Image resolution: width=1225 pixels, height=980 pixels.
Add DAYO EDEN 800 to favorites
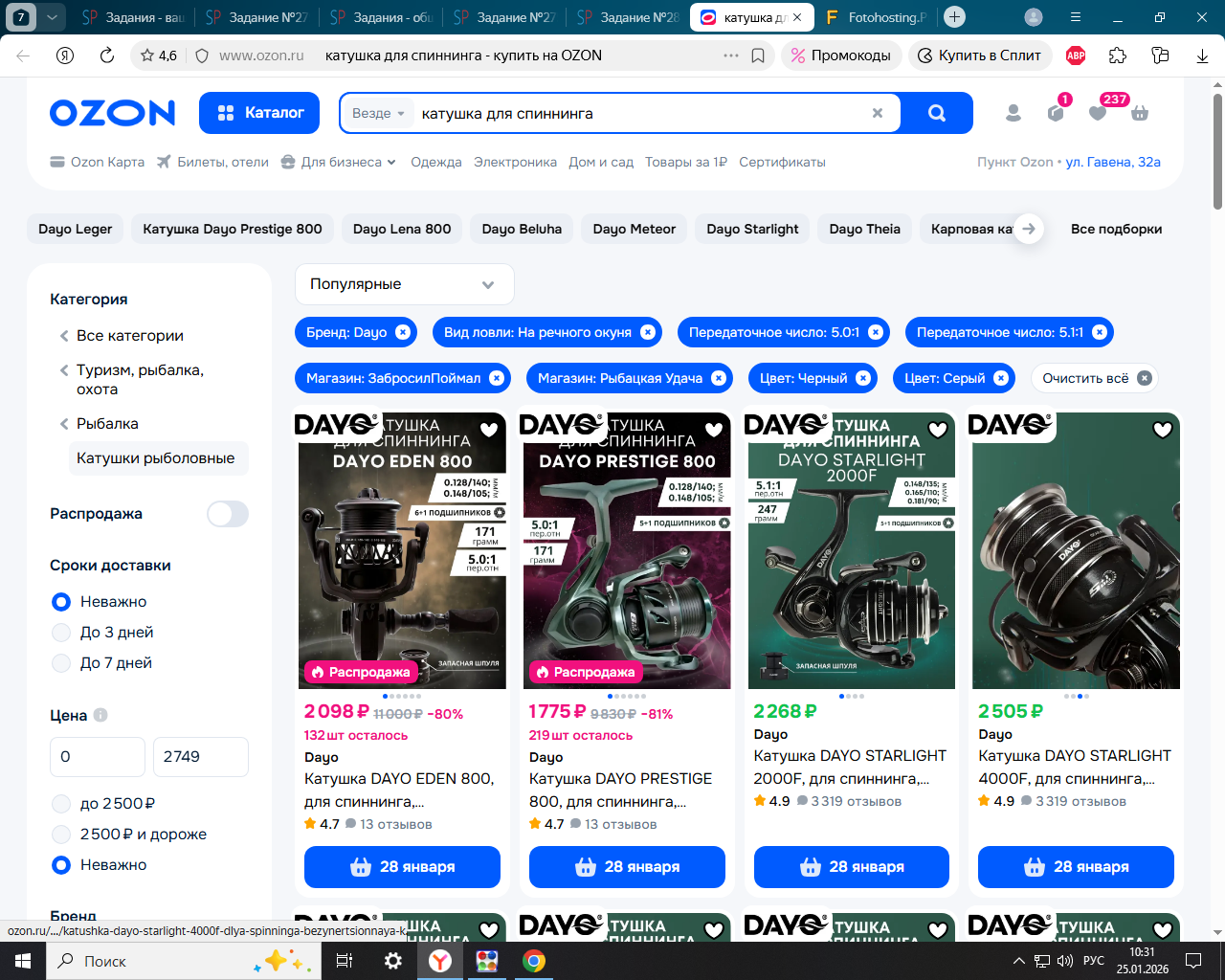click(489, 430)
